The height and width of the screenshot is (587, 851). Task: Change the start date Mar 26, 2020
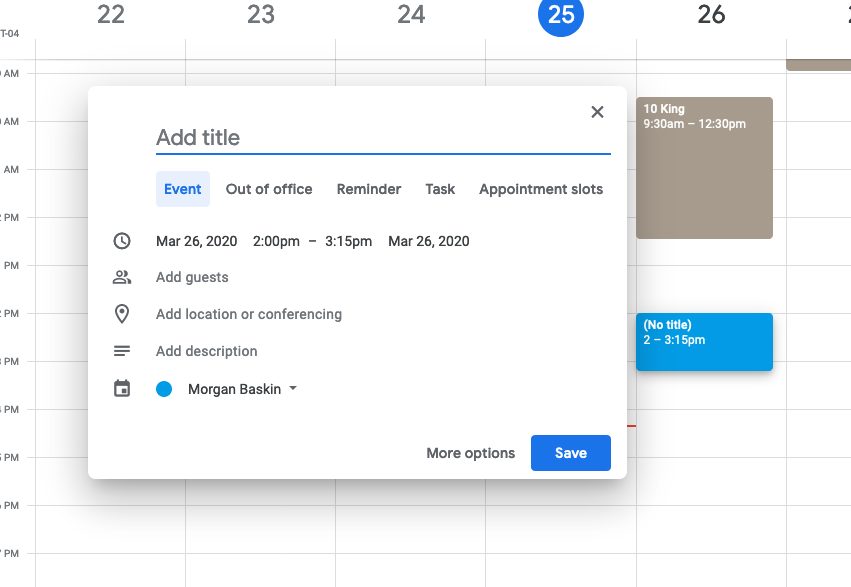(196, 241)
